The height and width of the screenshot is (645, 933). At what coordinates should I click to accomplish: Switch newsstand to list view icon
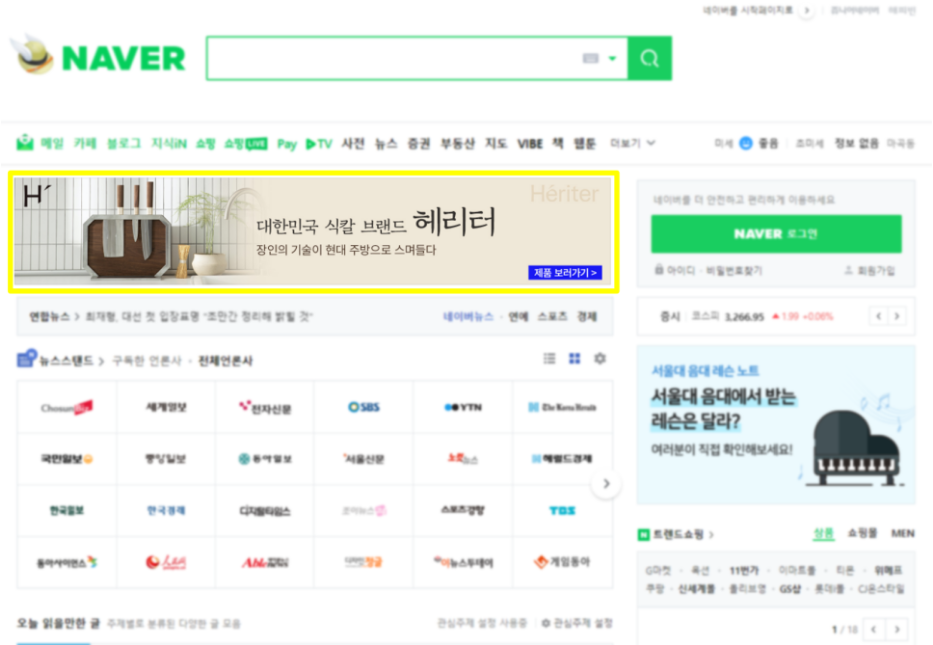pos(549,358)
